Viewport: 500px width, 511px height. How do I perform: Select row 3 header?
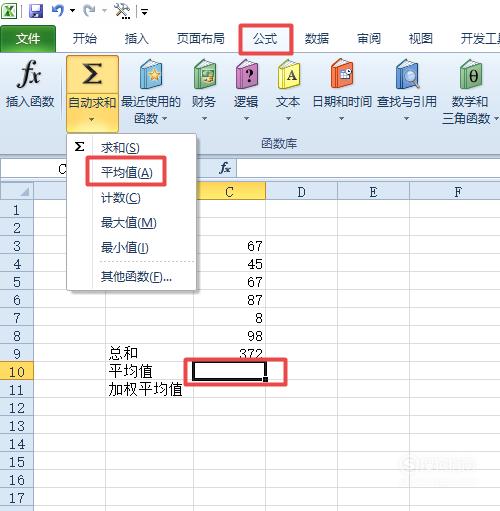pyautogui.click(x=17, y=246)
